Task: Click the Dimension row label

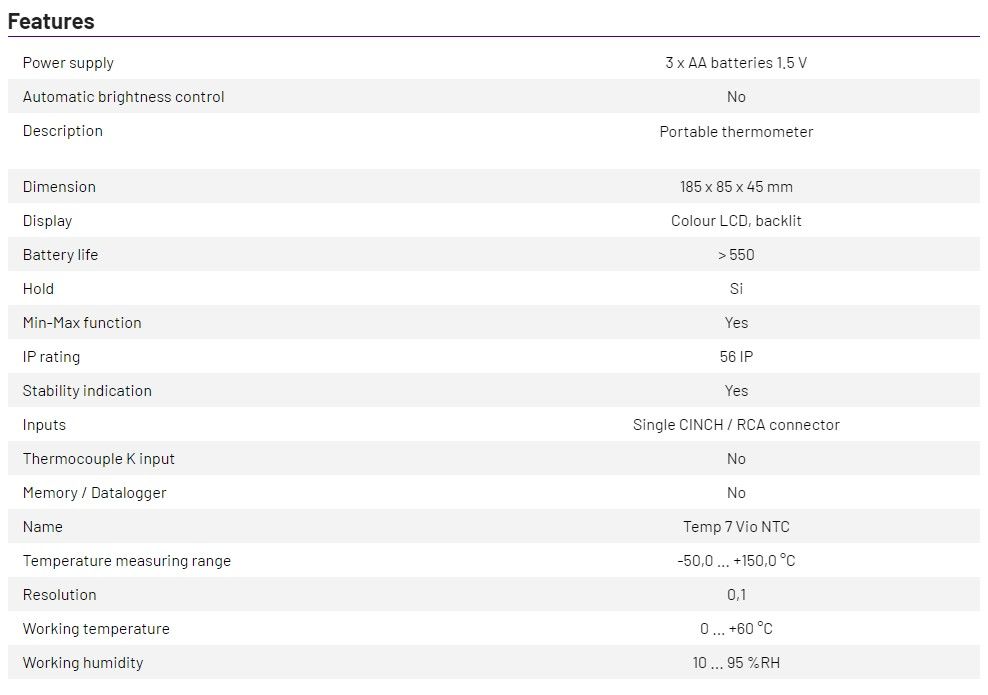Action: coord(59,187)
